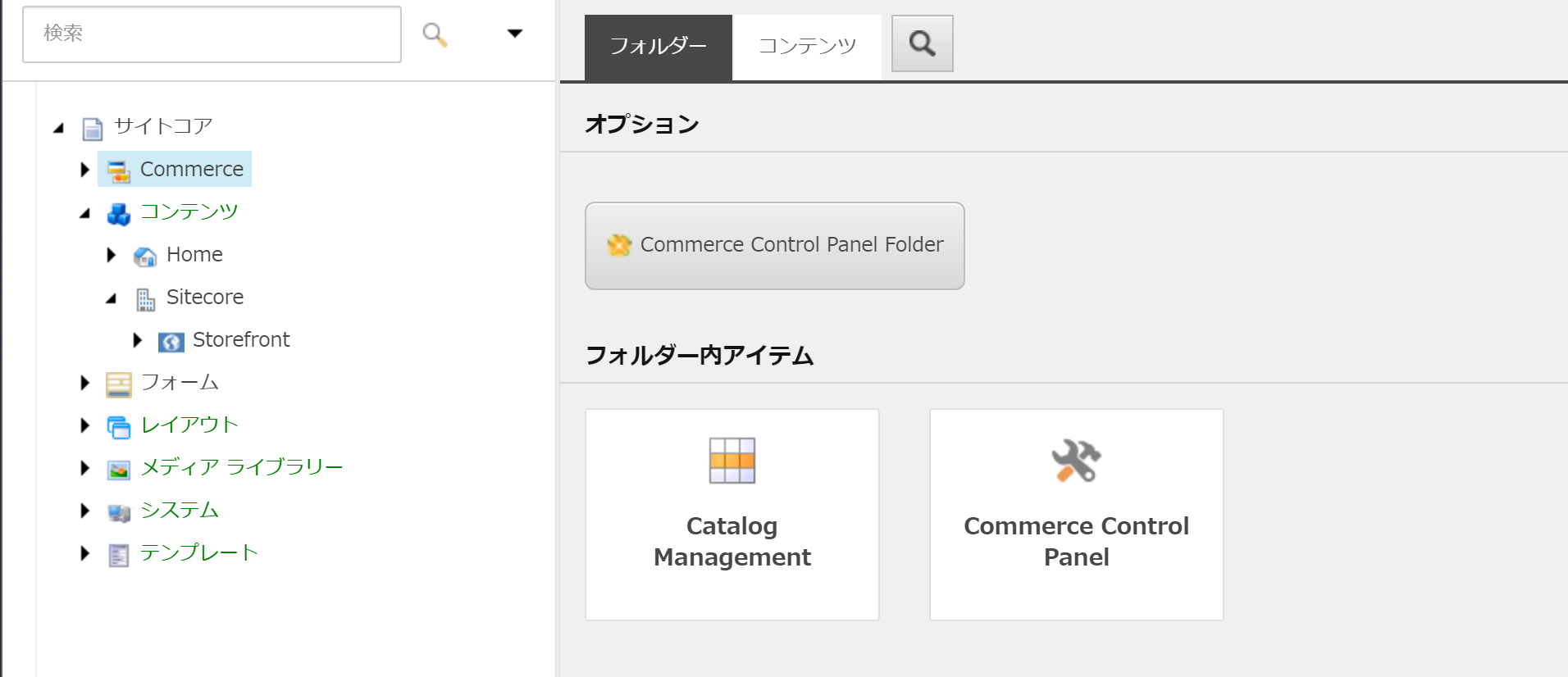The image size is (1568, 677).
Task: Expand the Commerce tree node
Action: coord(85,170)
